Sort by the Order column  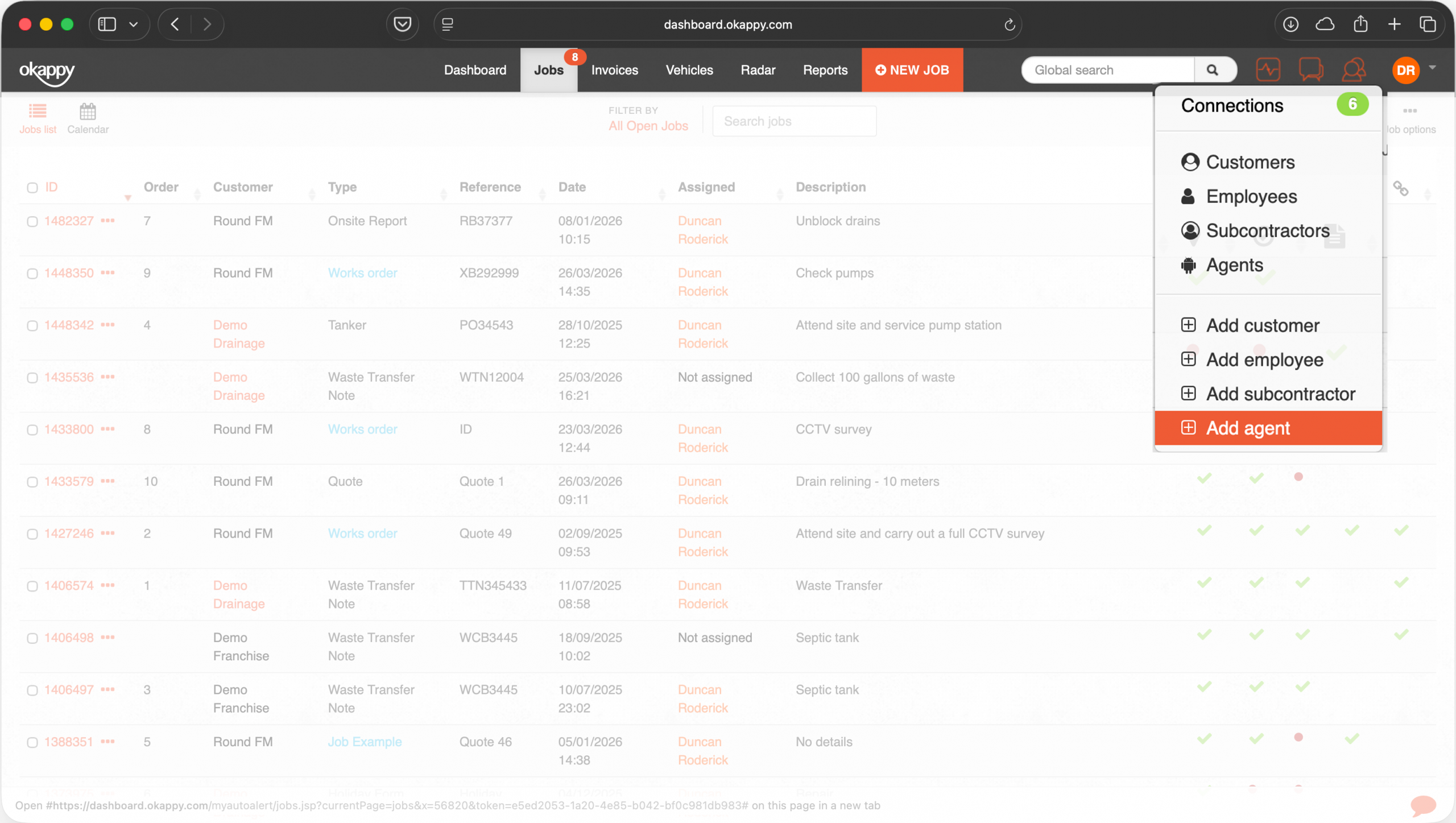161,187
